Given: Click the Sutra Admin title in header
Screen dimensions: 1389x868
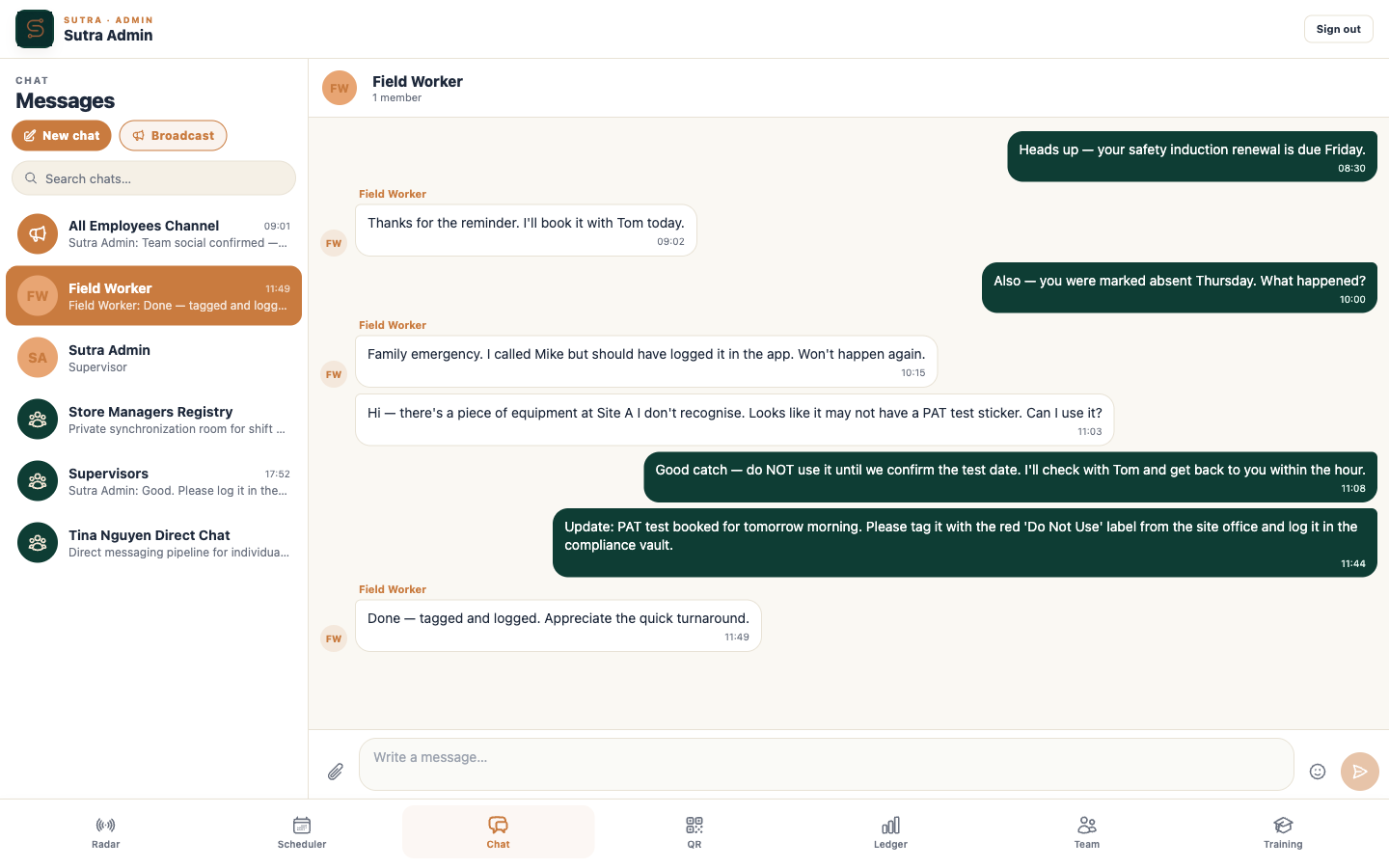Looking at the screenshot, I should pos(108,36).
